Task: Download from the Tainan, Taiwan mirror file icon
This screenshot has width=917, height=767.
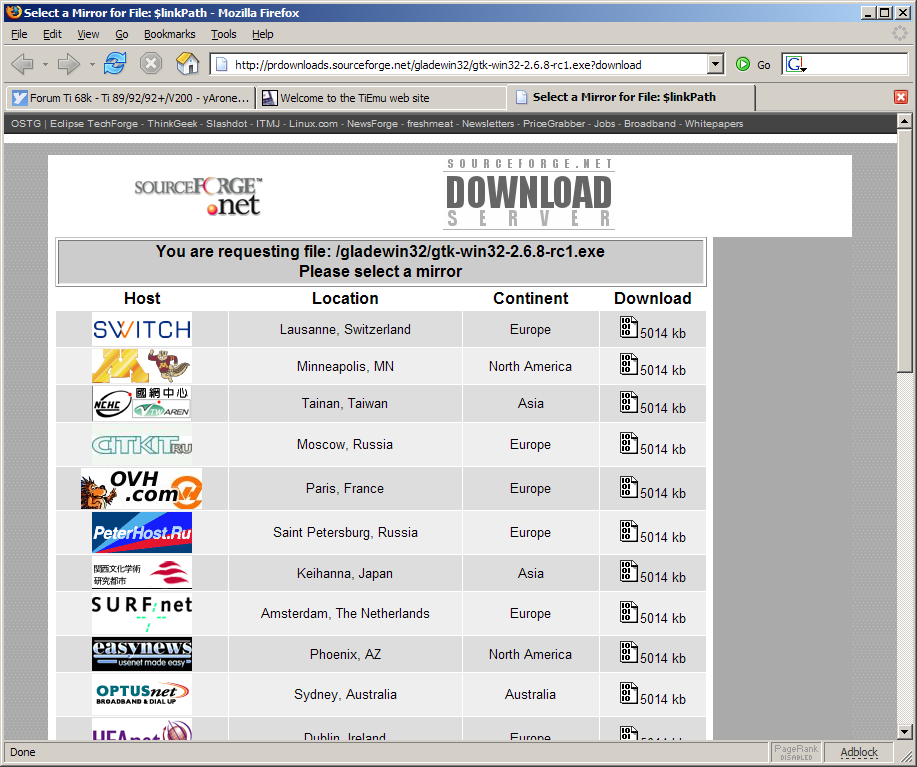Action: pyautogui.click(x=629, y=402)
